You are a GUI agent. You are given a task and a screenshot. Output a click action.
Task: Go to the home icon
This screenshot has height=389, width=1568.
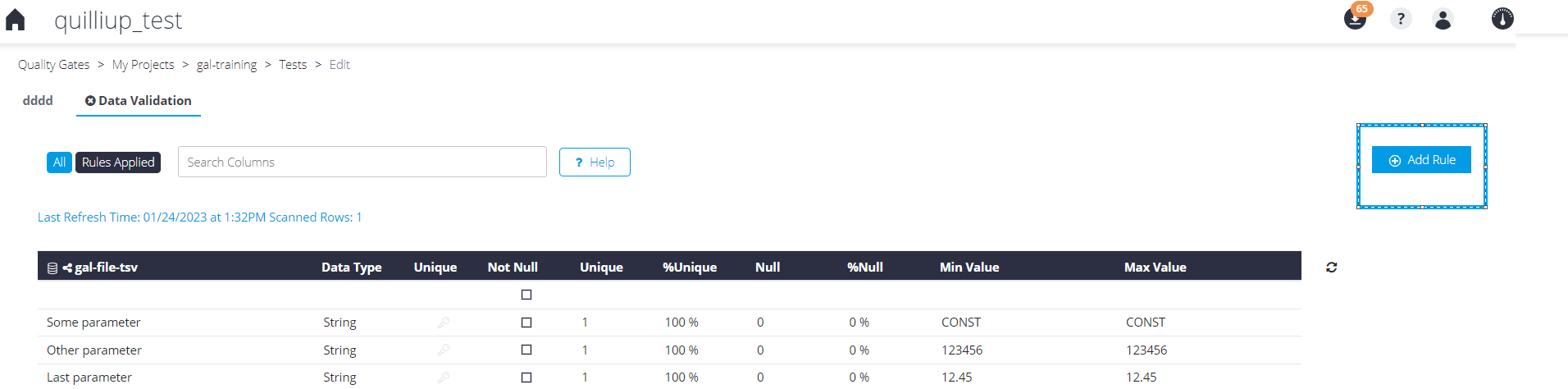coord(15,20)
